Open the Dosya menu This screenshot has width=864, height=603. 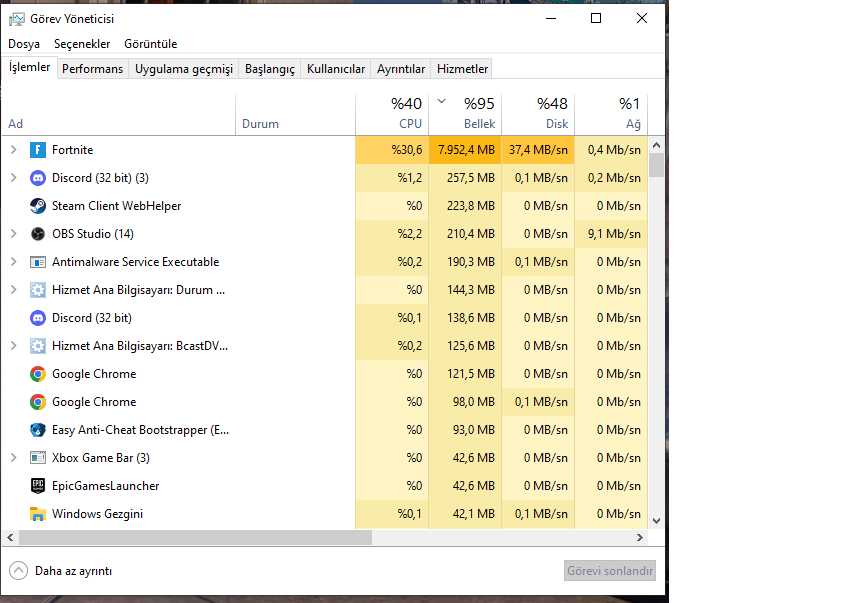tap(24, 44)
